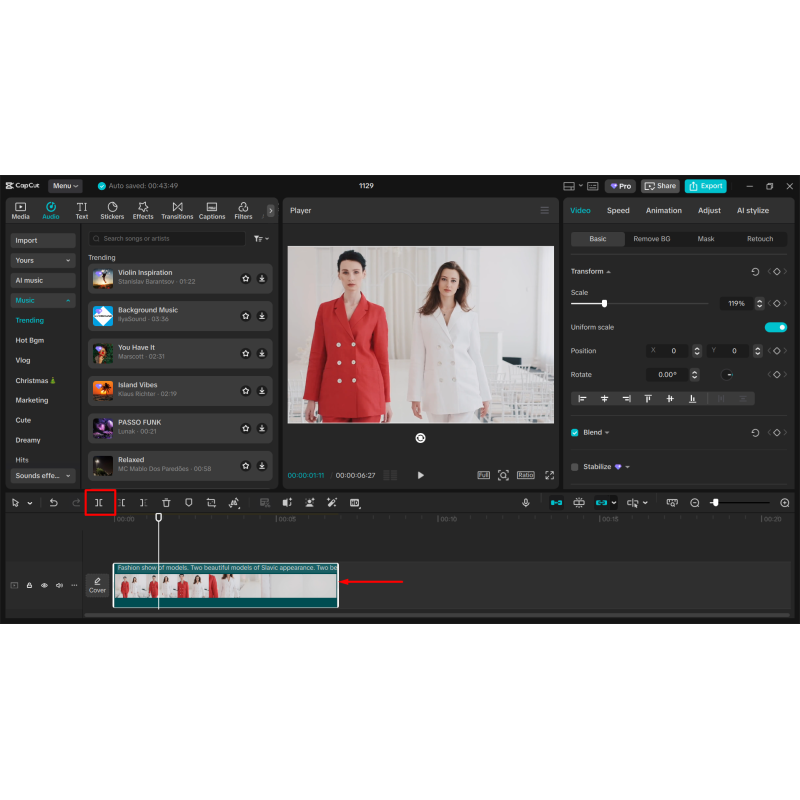Download the Violin Inspiration track
This screenshot has width=800, height=800.
(262, 279)
